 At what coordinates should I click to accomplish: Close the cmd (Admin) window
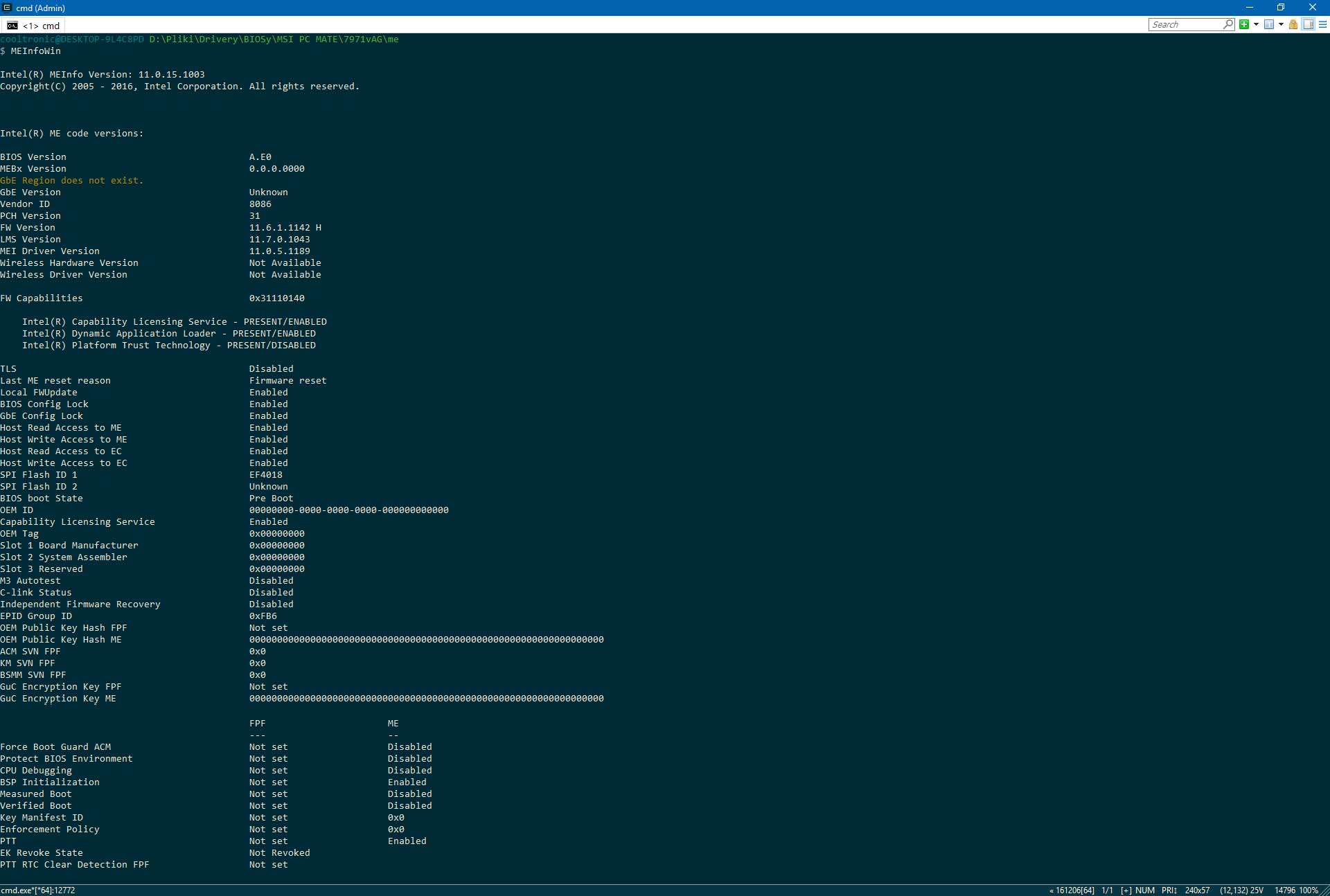tap(1313, 8)
